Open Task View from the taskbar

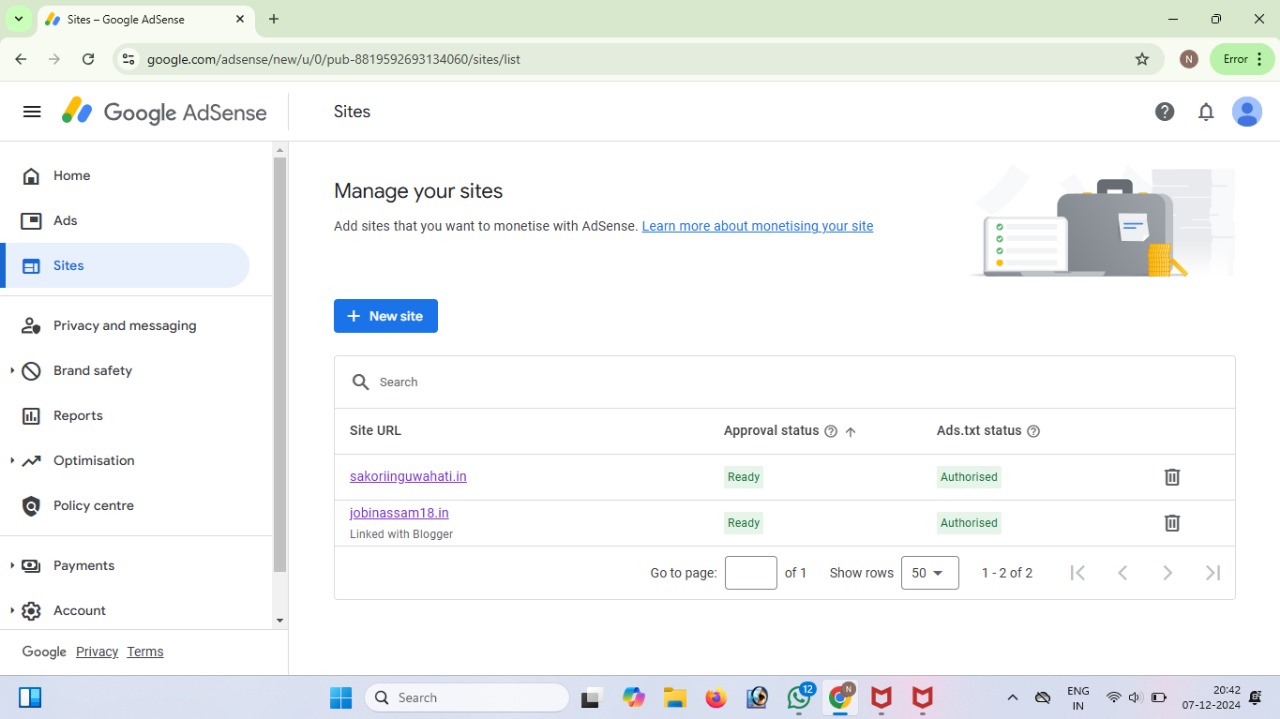click(x=591, y=698)
